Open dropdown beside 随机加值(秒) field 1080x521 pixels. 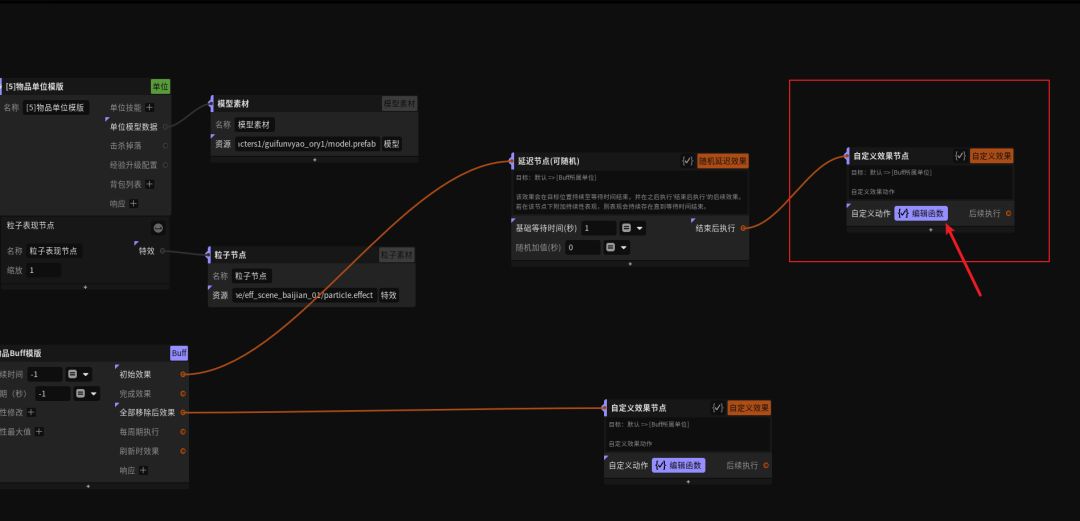coord(616,247)
